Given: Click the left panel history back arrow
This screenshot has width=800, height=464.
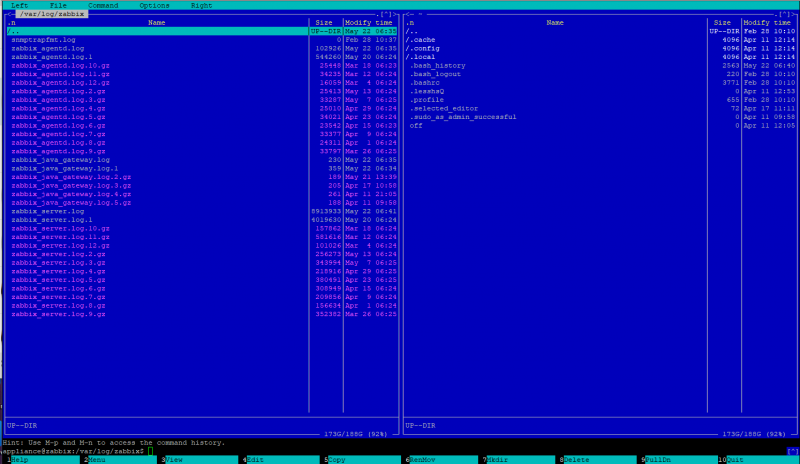Looking at the screenshot, I should click(x=8, y=14).
